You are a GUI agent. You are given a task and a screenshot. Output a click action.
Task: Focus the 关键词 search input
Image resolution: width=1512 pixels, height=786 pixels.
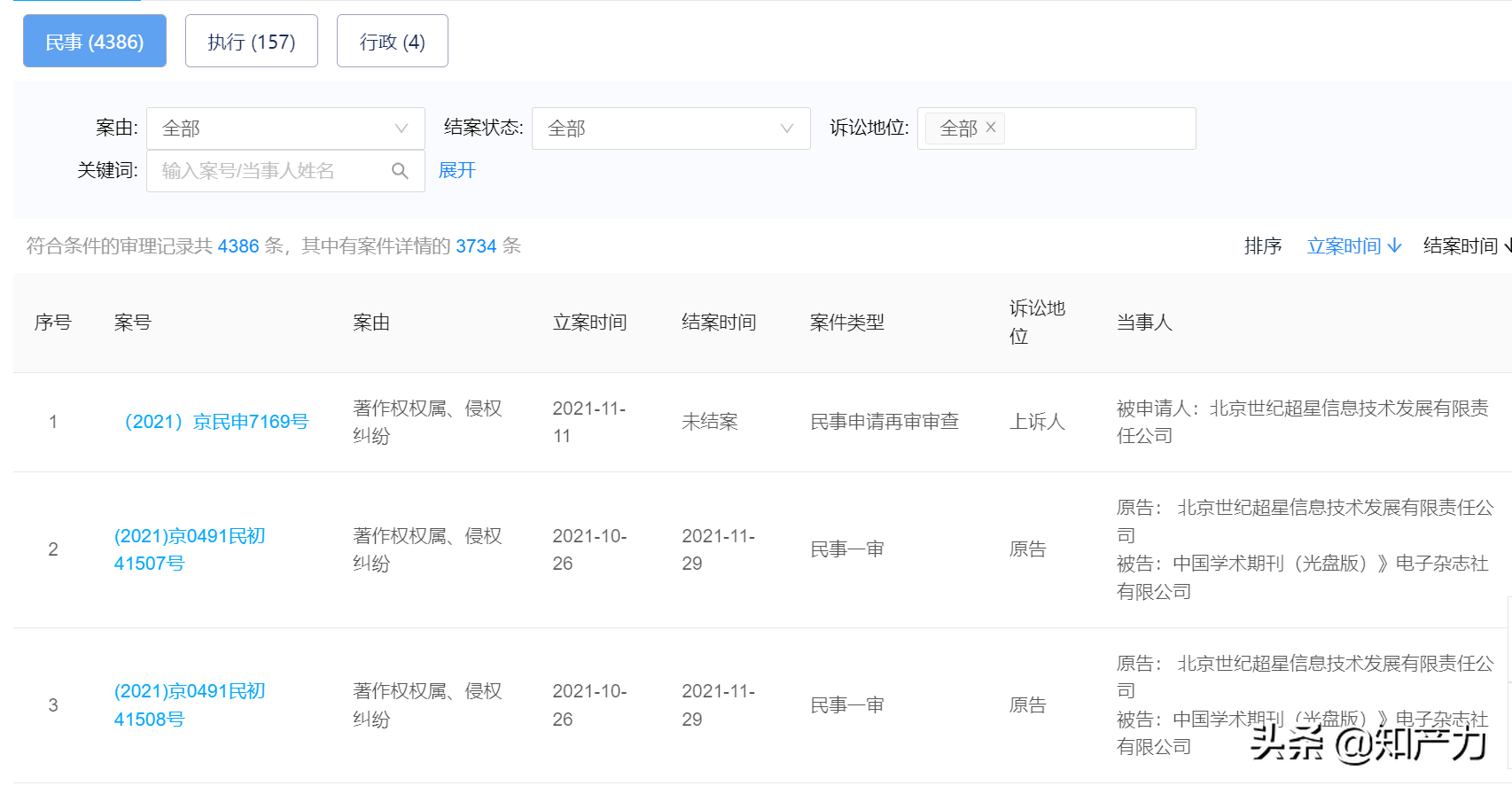coord(285,171)
